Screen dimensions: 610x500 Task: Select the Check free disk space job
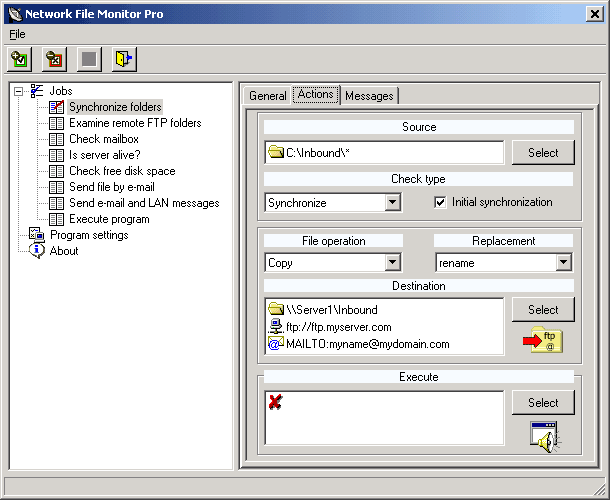point(122,171)
